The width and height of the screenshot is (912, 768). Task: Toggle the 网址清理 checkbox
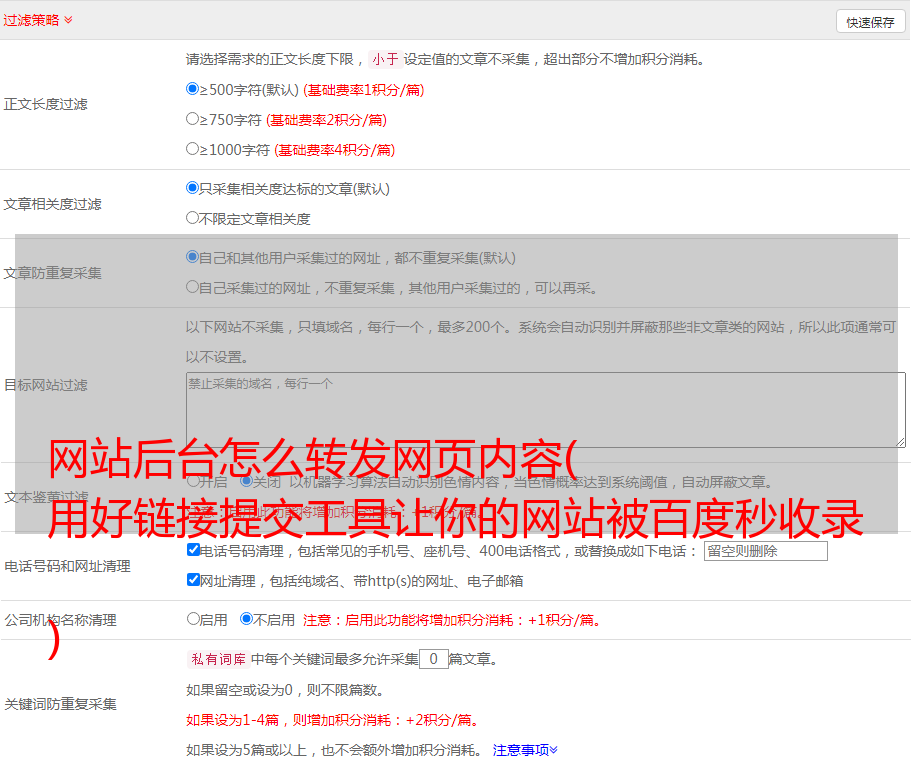(193, 580)
